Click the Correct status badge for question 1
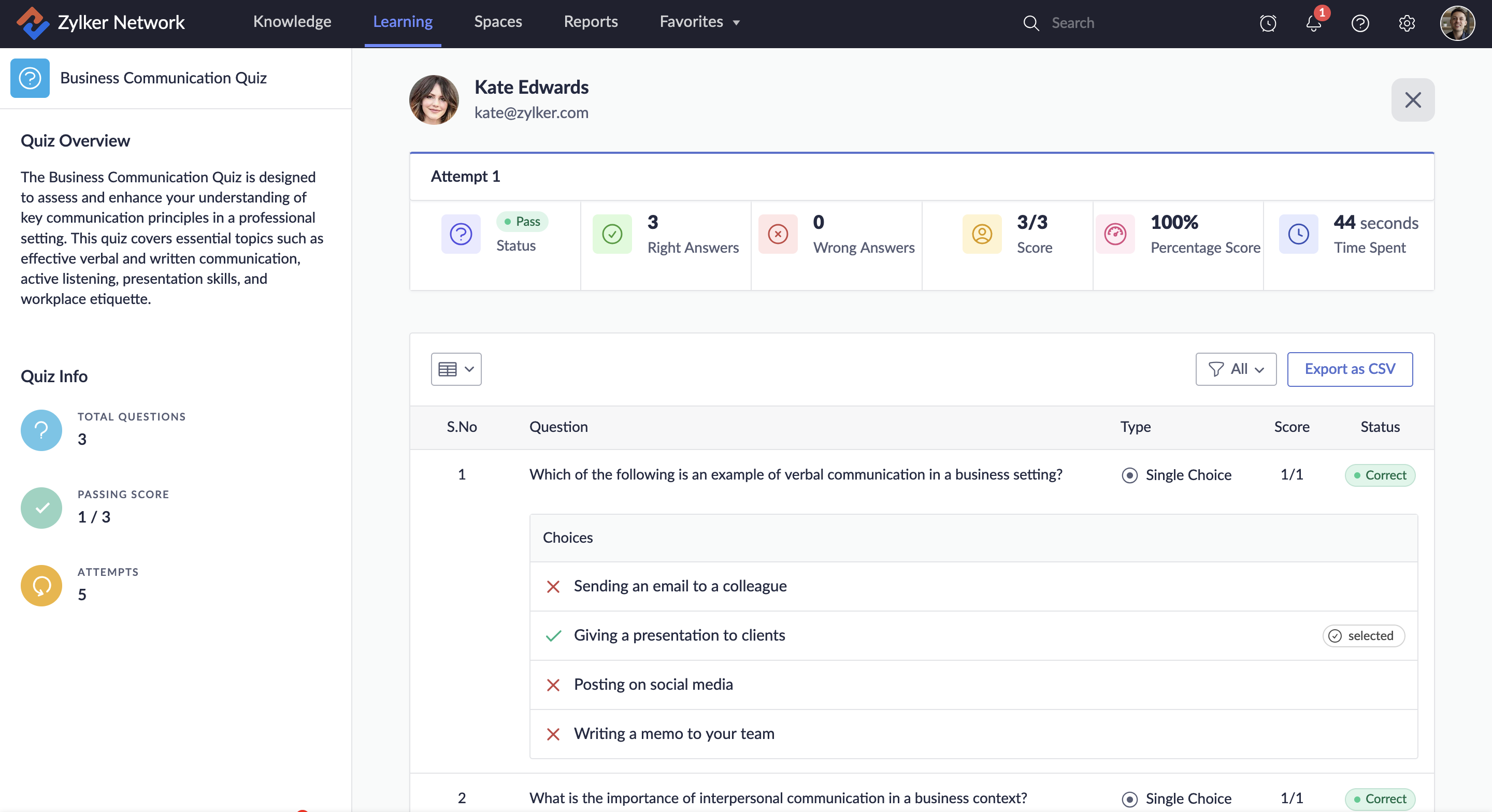This screenshot has height=812, width=1492. 1380,475
